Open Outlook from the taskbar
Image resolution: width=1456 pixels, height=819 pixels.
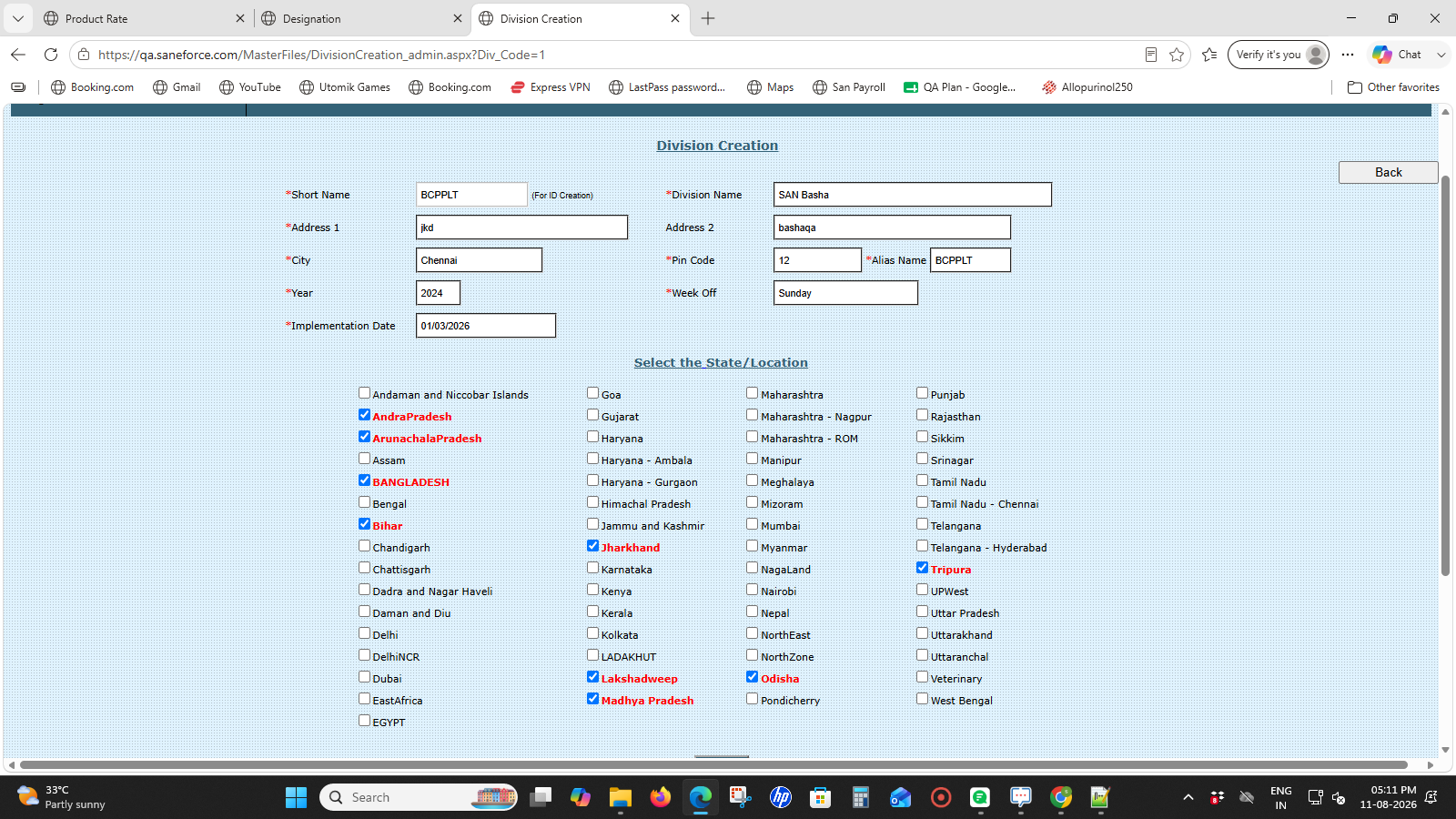pos(901,797)
